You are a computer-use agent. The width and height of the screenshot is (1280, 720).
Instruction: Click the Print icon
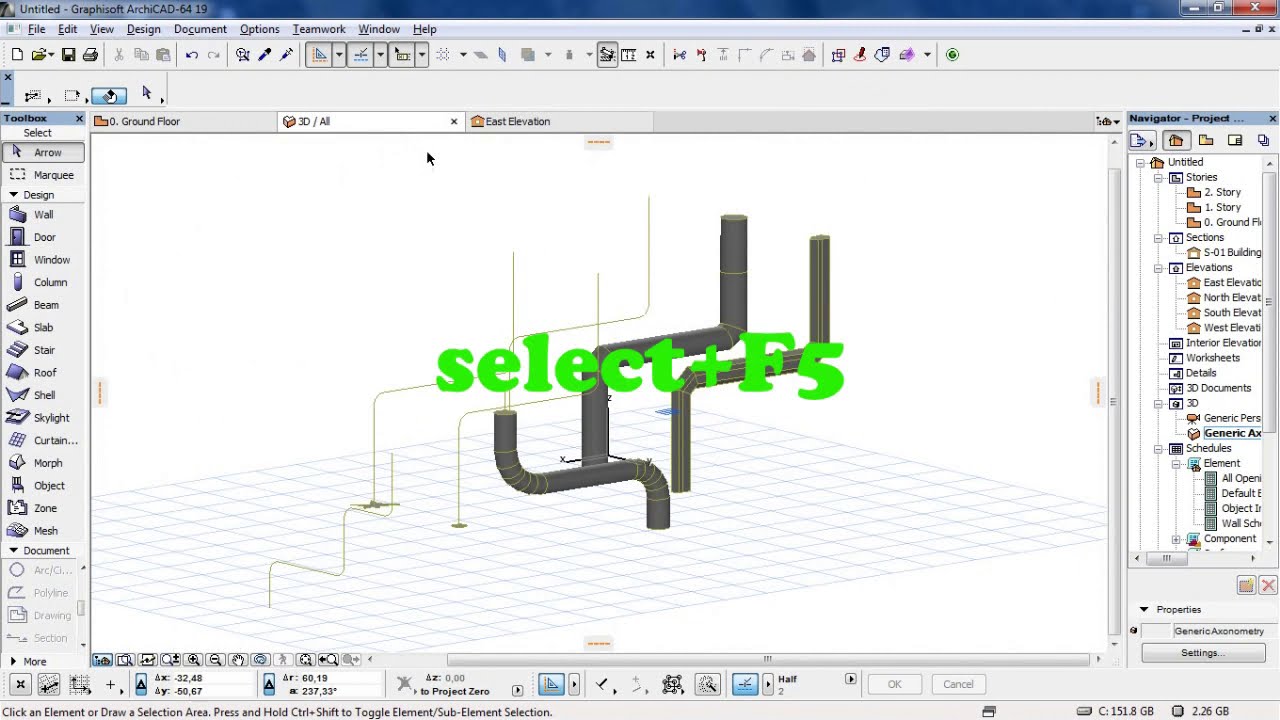[90, 55]
